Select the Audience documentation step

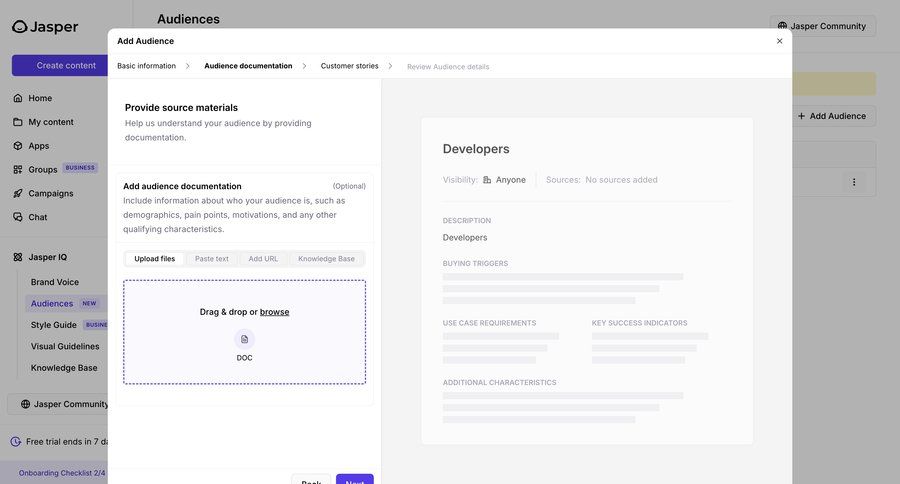click(248, 66)
